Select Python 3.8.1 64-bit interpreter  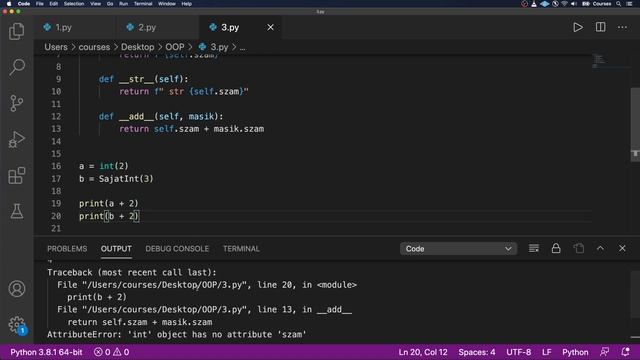click(x=46, y=352)
